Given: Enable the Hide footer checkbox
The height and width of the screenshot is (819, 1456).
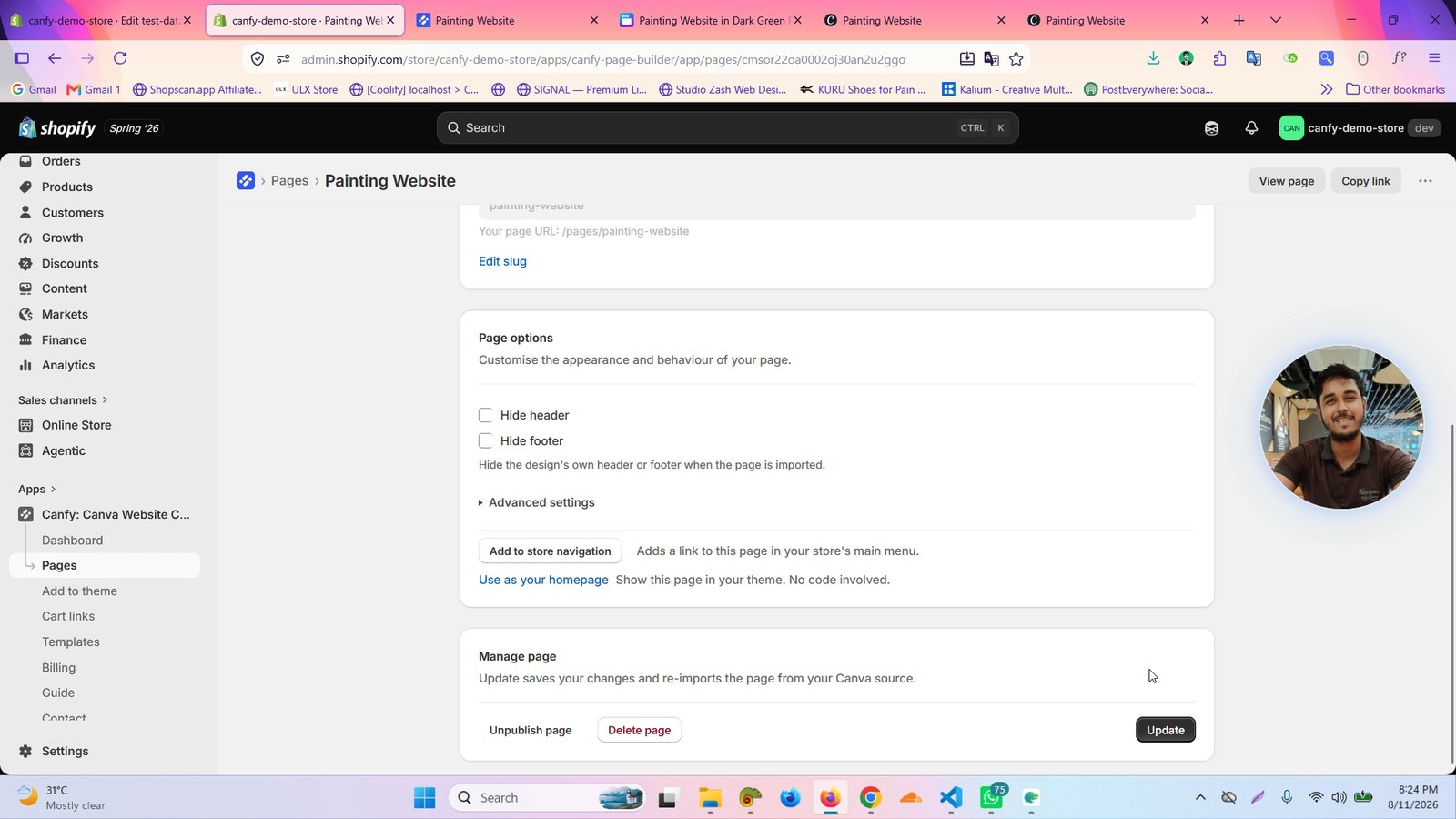Looking at the screenshot, I should (486, 440).
